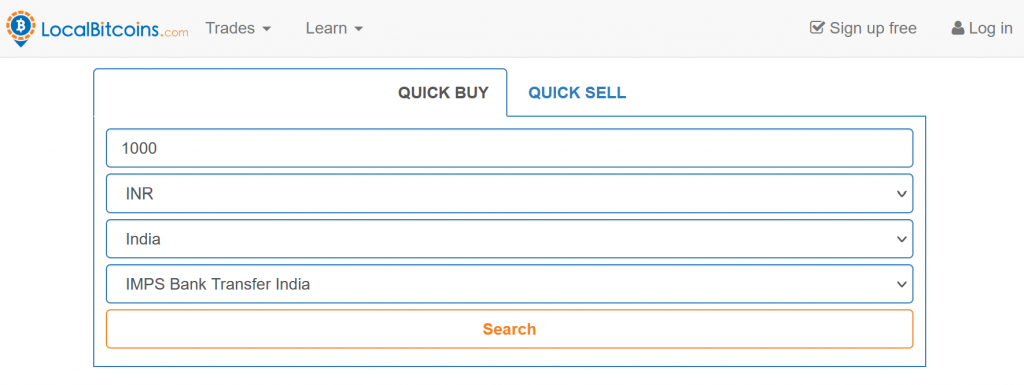The image size is (1024, 385).
Task: Click the LocalBitcoins orange pin logo icon
Action: 22,28
